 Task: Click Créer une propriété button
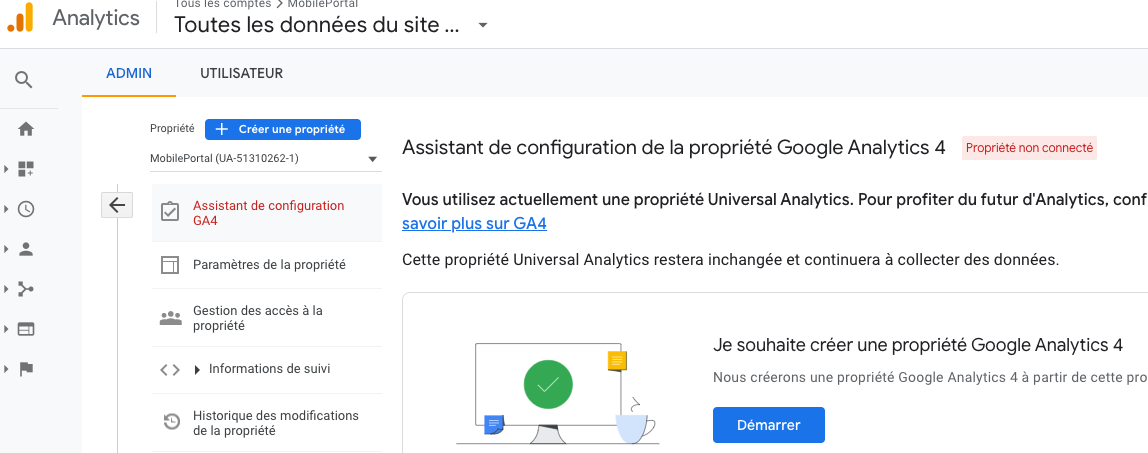pyautogui.click(x=282, y=129)
